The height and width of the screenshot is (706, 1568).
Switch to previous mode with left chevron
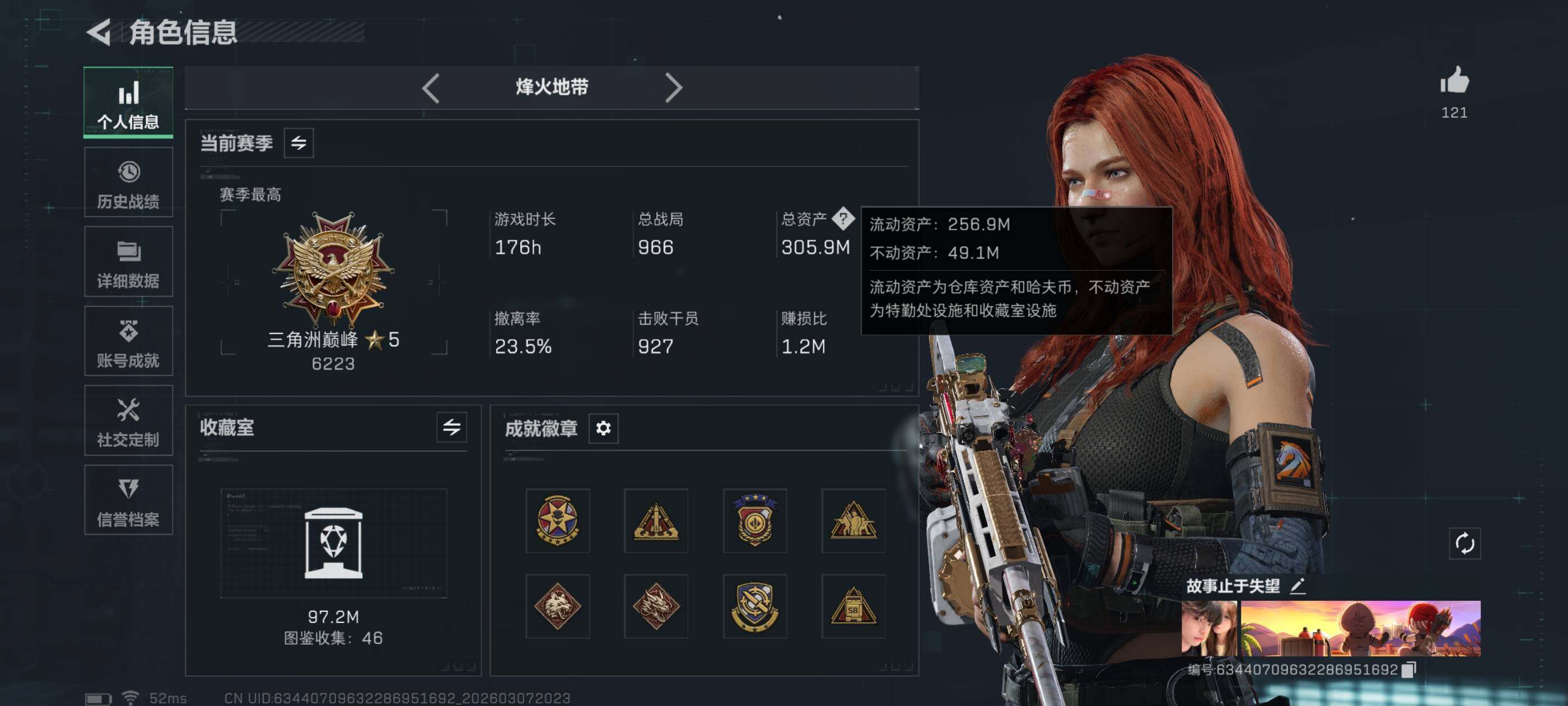click(x=431, y=88)
